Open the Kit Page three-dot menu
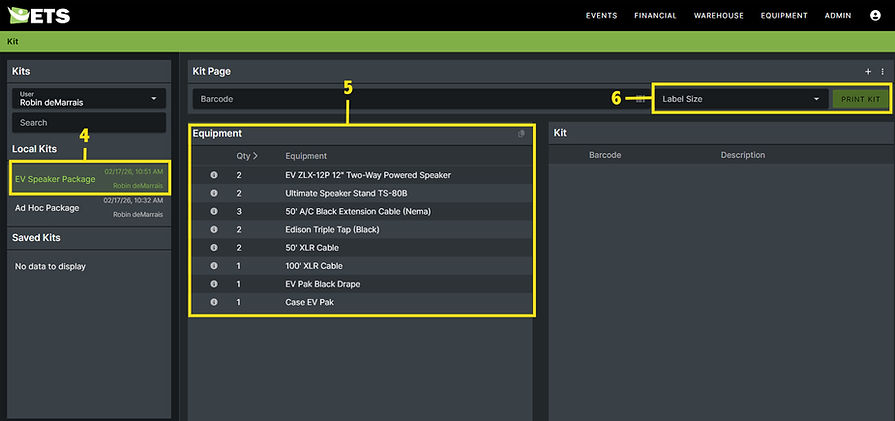This screenshot has height=421, width=895. tap(882, 72)
